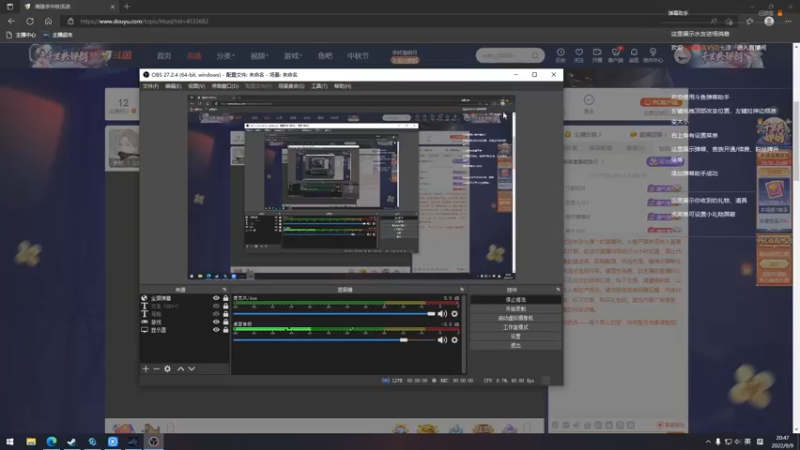Viewport: 800px width, 450px height.
Task: Click the Douyu 开播 broadcast icon
Action: [597, 55]
